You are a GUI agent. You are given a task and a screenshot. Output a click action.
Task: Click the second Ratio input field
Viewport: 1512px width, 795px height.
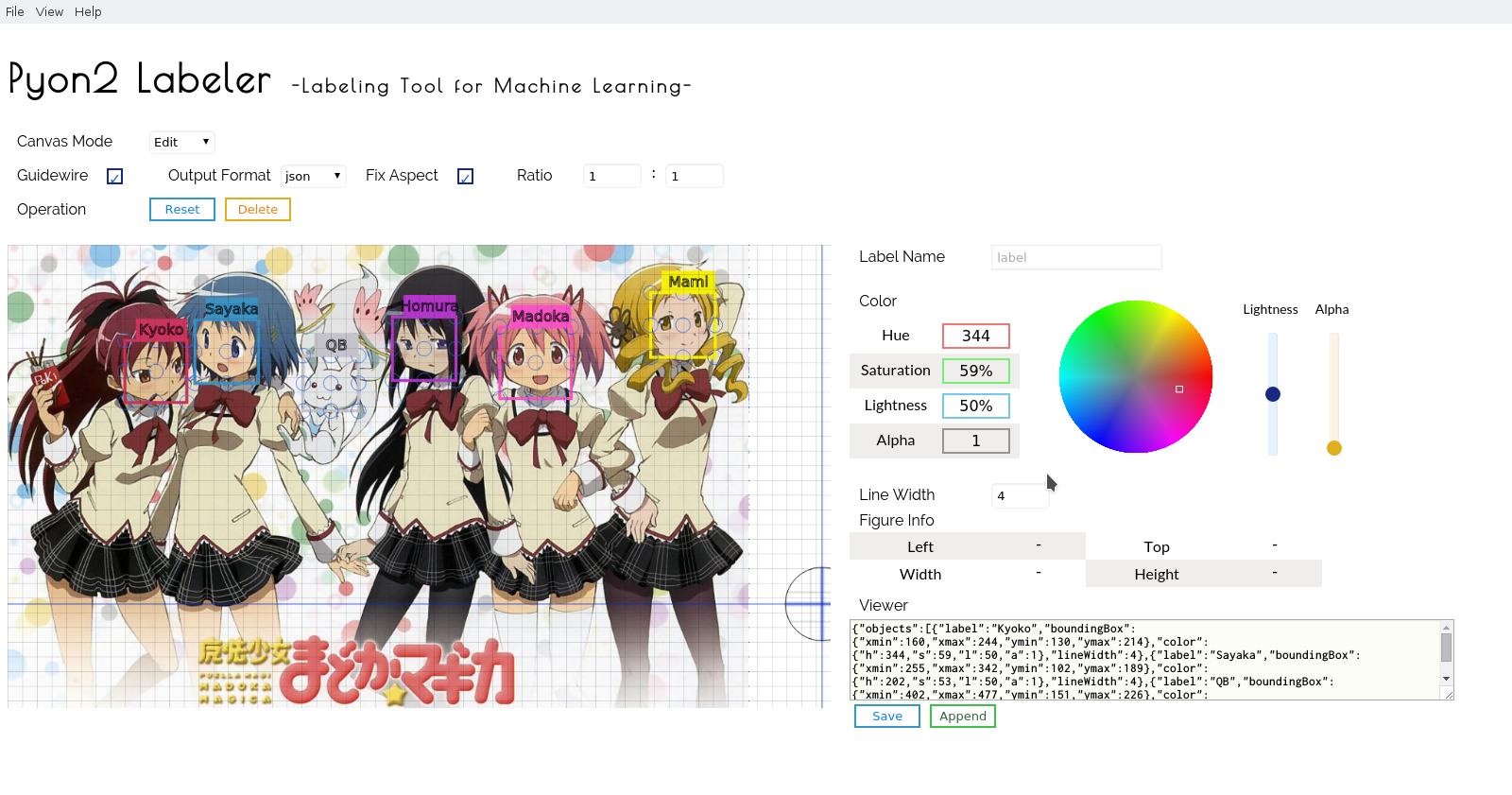695,176
